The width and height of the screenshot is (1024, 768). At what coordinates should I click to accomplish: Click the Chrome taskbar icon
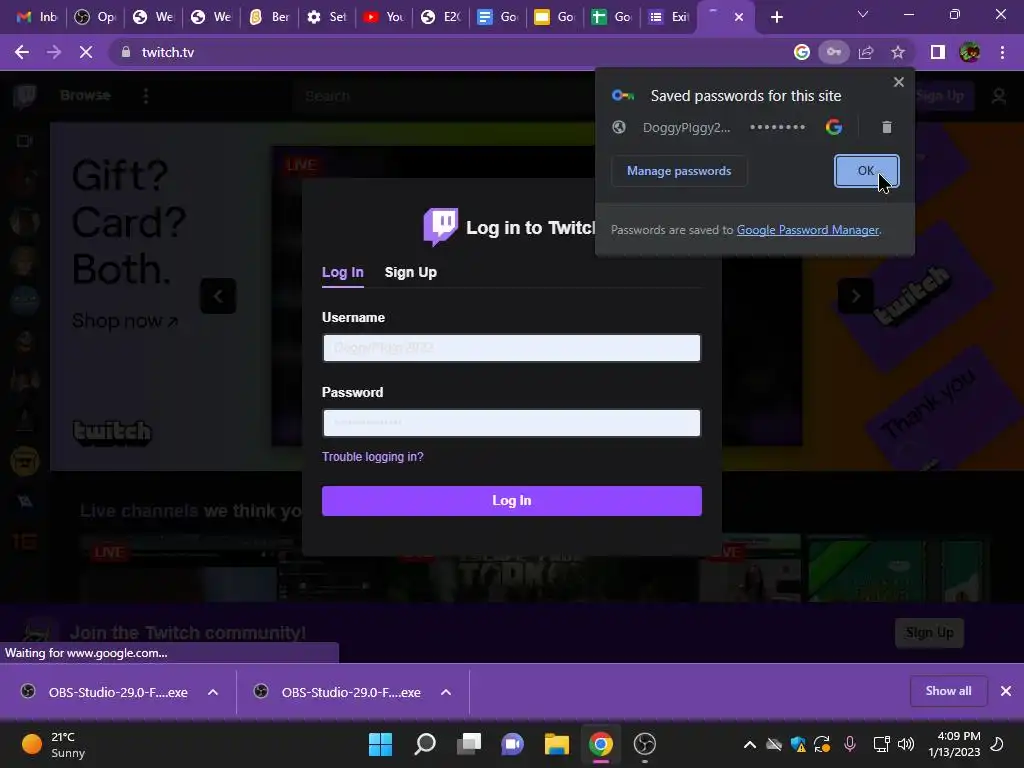click(x=601, y=744)
